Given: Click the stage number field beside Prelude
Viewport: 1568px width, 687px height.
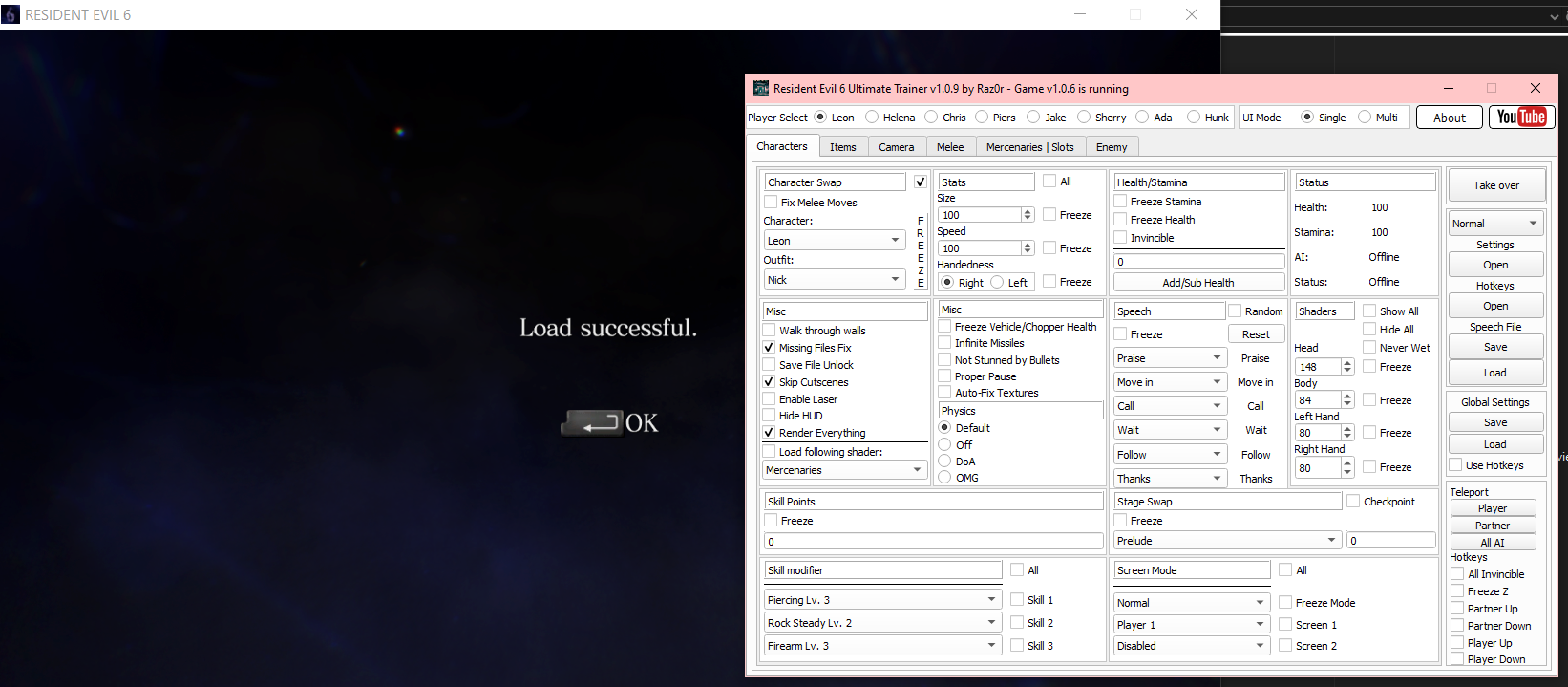Looking at the screenshot, I should coord(1391,541).
